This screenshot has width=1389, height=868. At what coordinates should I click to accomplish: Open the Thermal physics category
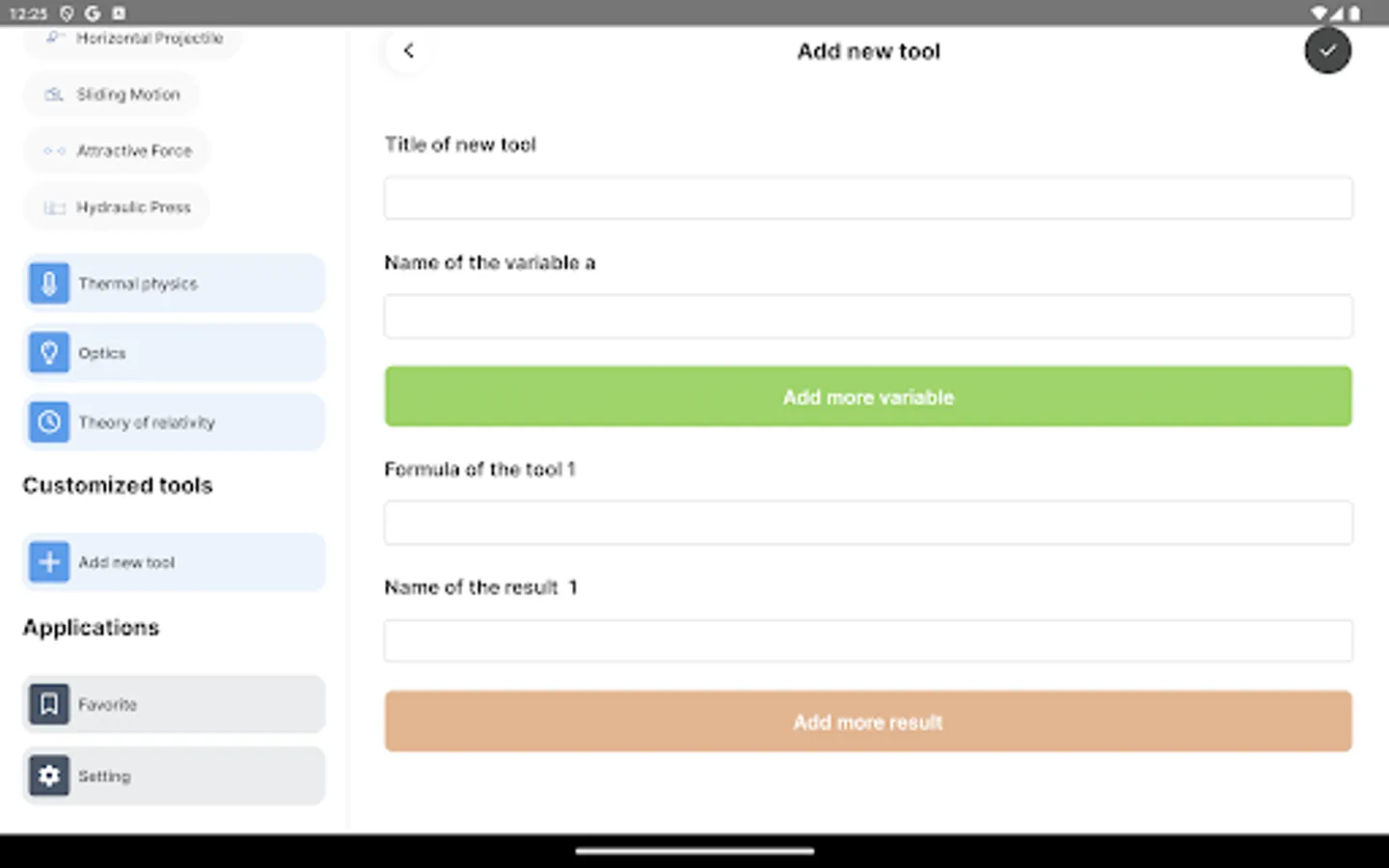click(174, 283)
